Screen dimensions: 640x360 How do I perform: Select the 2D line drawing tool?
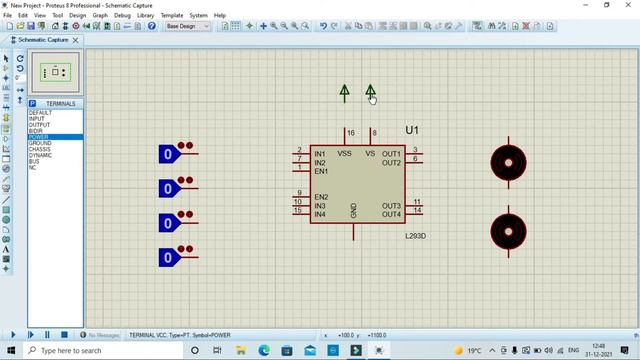click(x=6, y=200)
